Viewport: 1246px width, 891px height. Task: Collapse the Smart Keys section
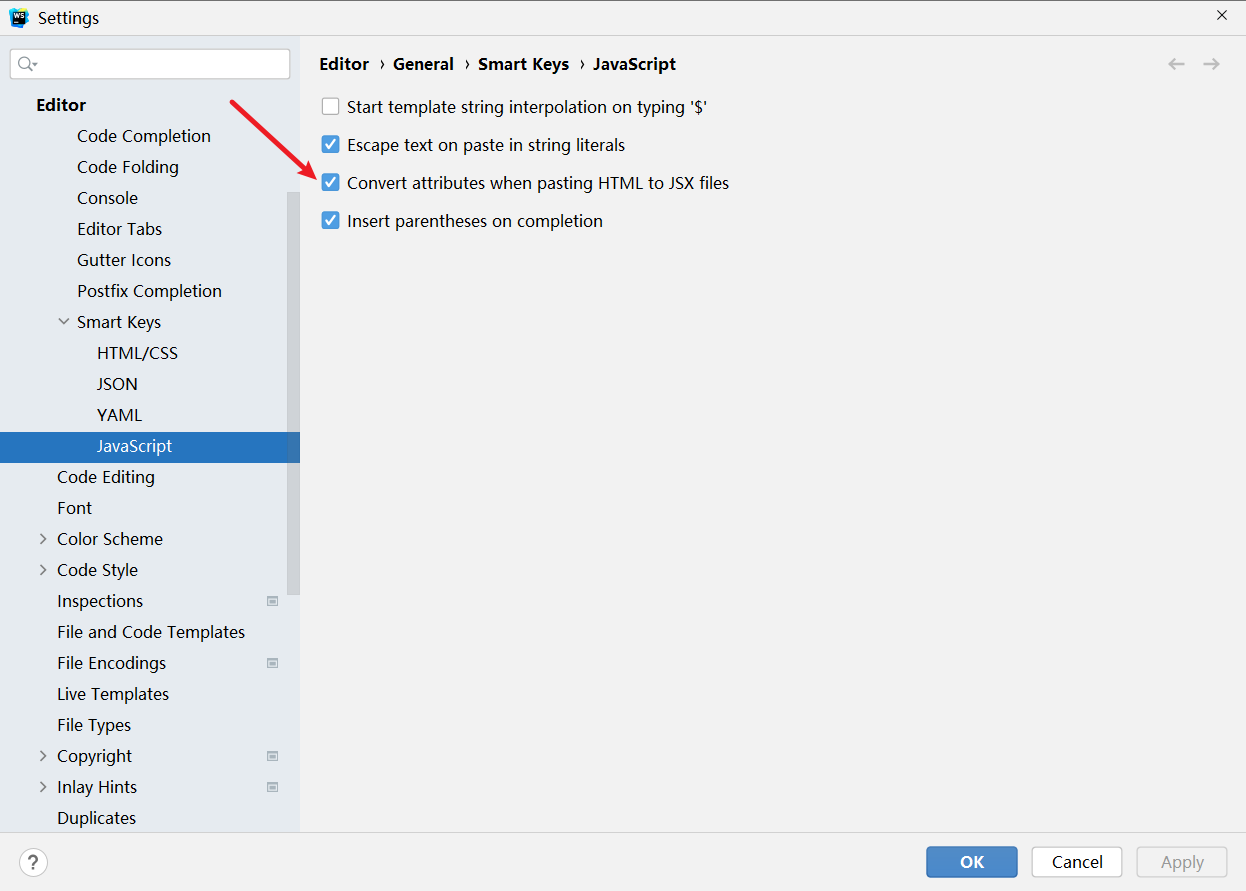(62, 321)
